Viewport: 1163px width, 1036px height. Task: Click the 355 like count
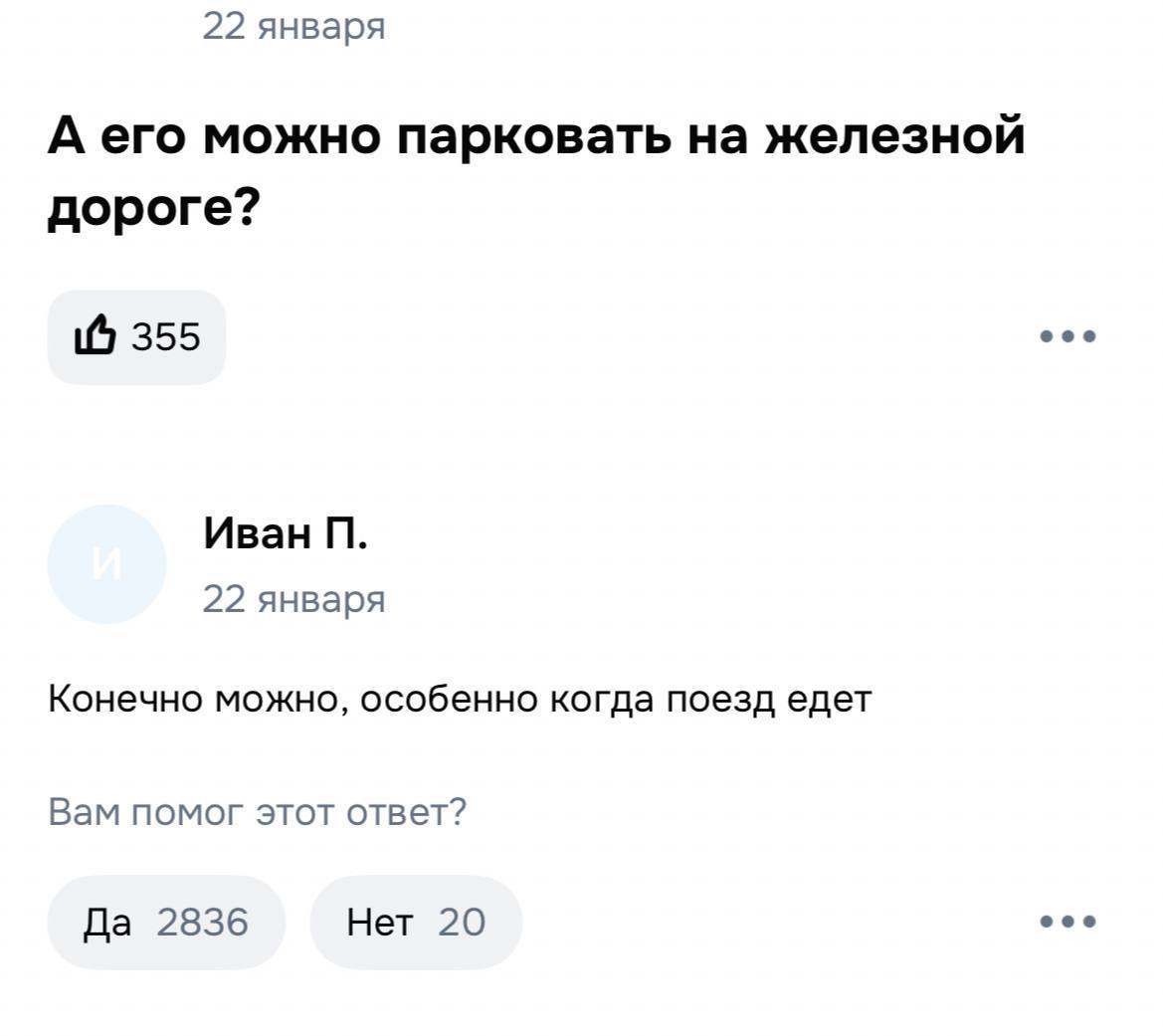click(x=166, y=337)
